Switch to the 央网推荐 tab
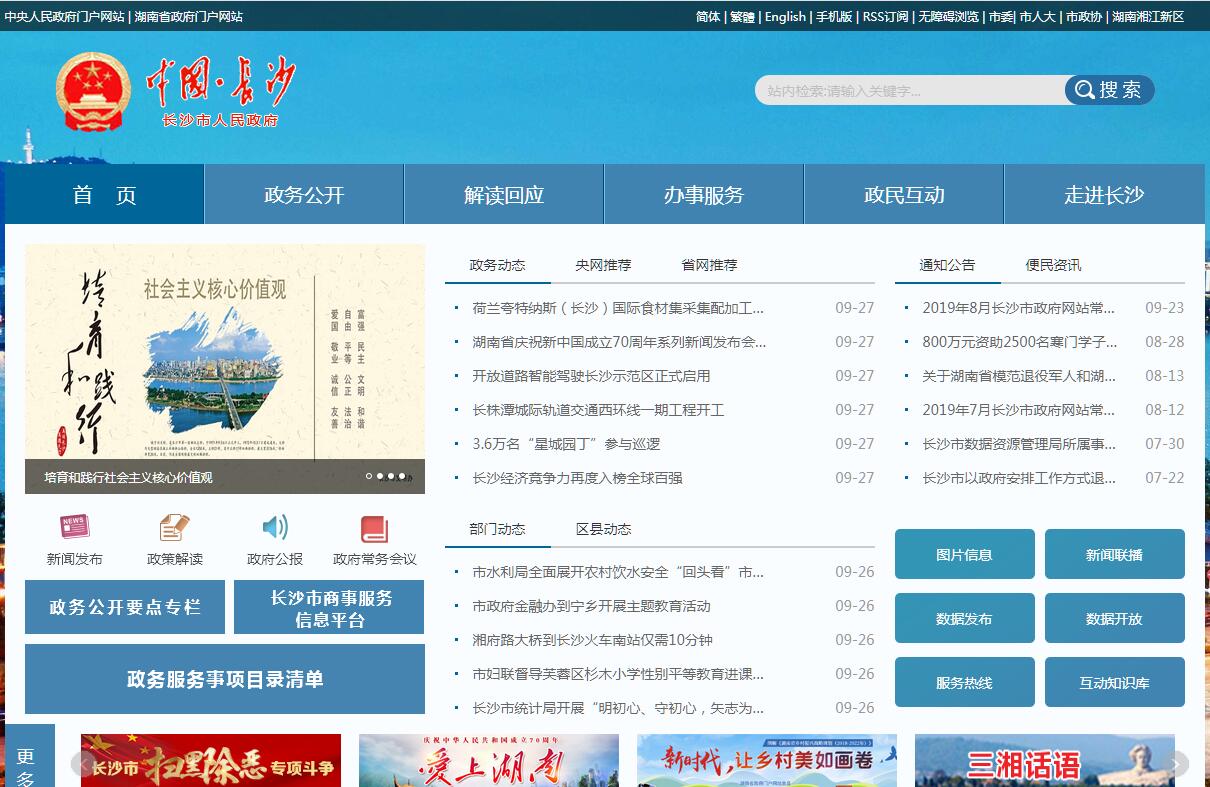This screenshot has height=787, width=1210. point(603,265)
